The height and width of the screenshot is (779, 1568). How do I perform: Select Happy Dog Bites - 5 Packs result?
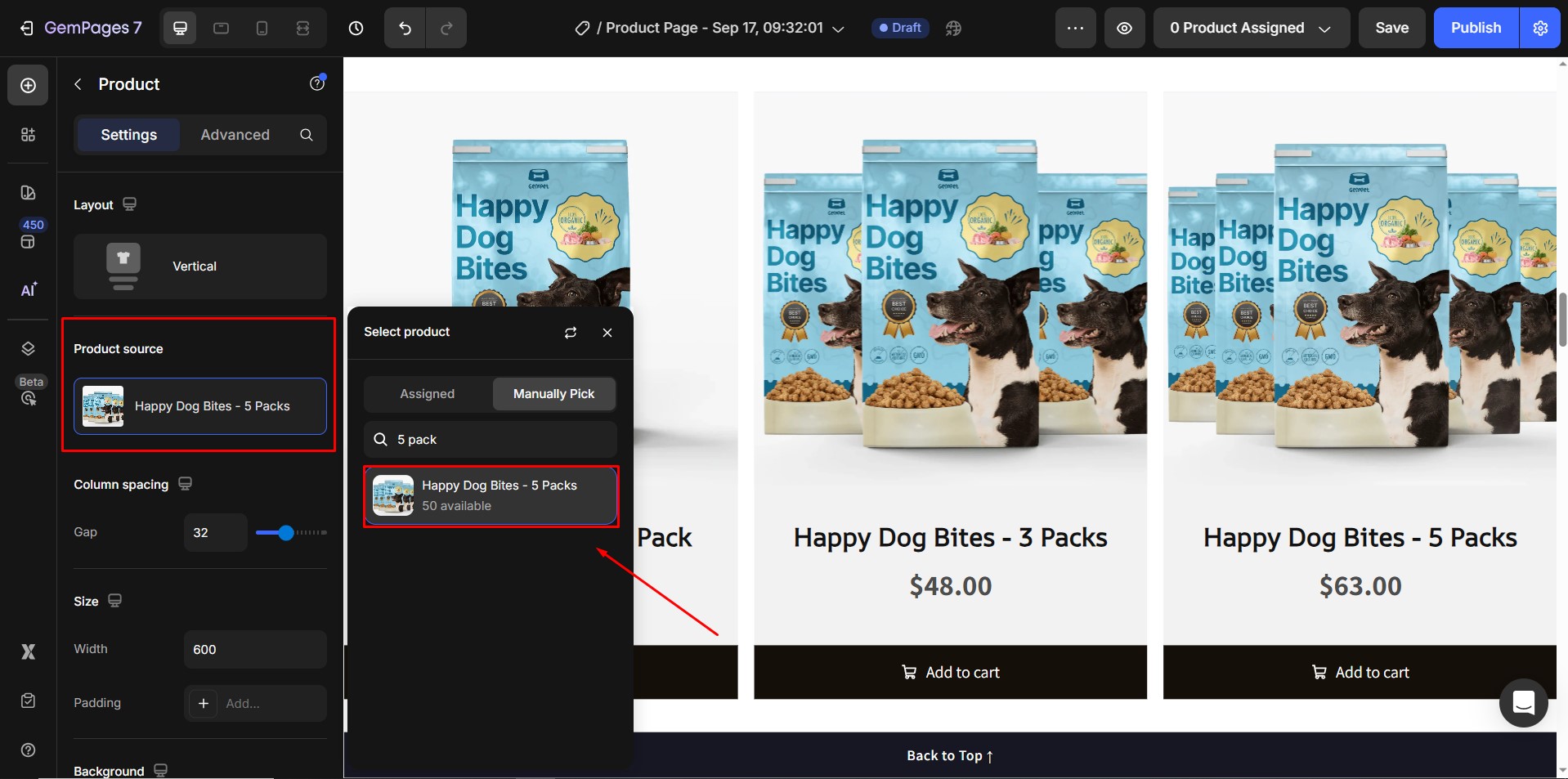click(491, 496)
